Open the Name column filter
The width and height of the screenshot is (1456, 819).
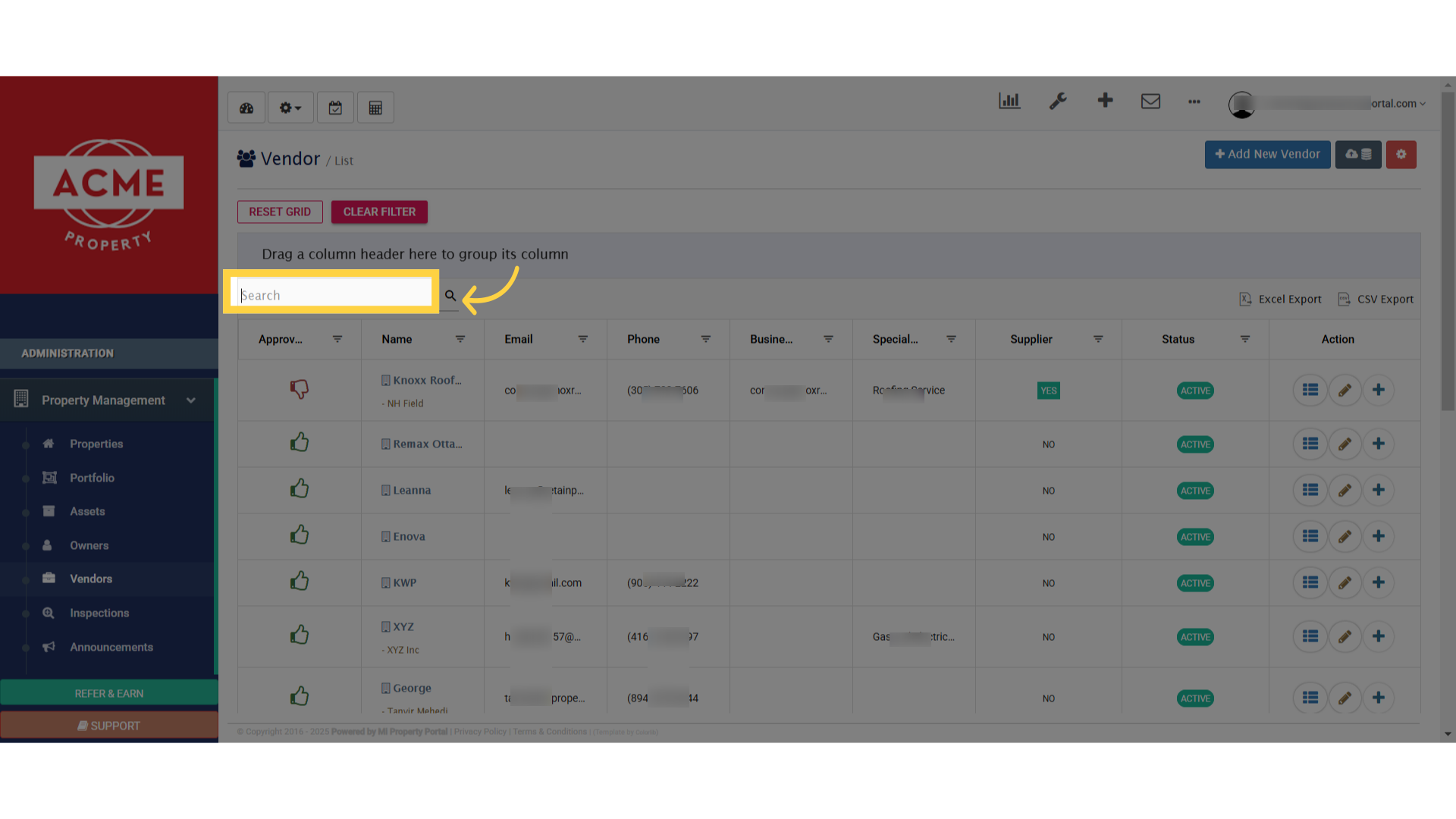(x=460, y=339)
